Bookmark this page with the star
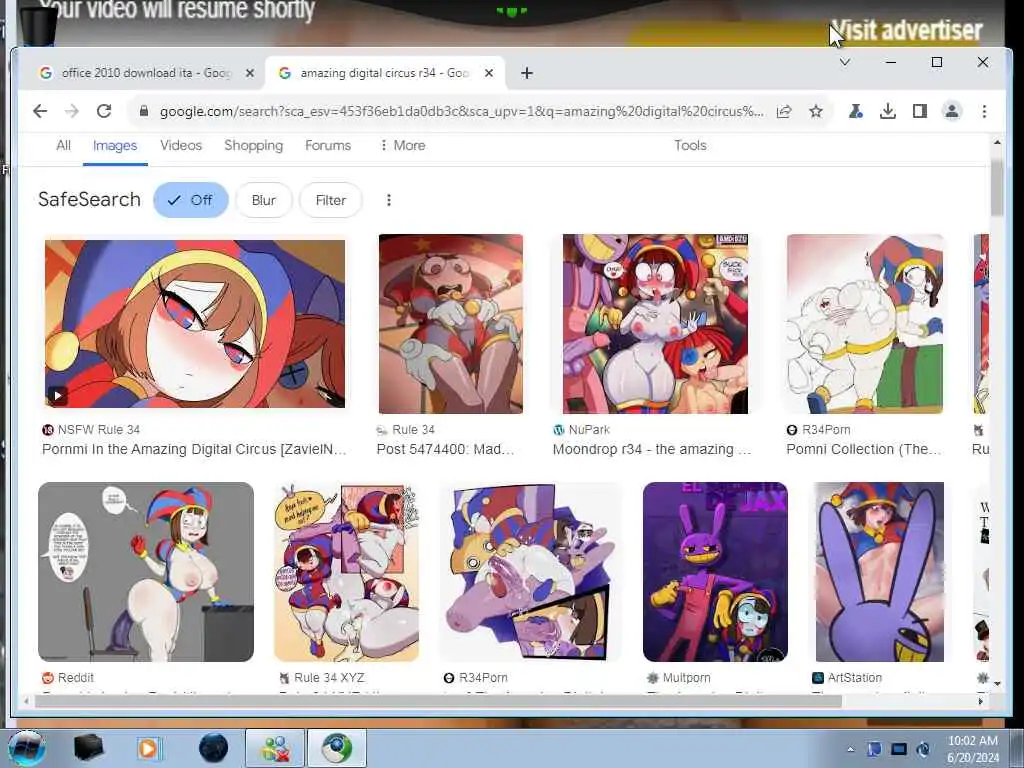Viewport: 1024px width, 768px height. (816, 111)
